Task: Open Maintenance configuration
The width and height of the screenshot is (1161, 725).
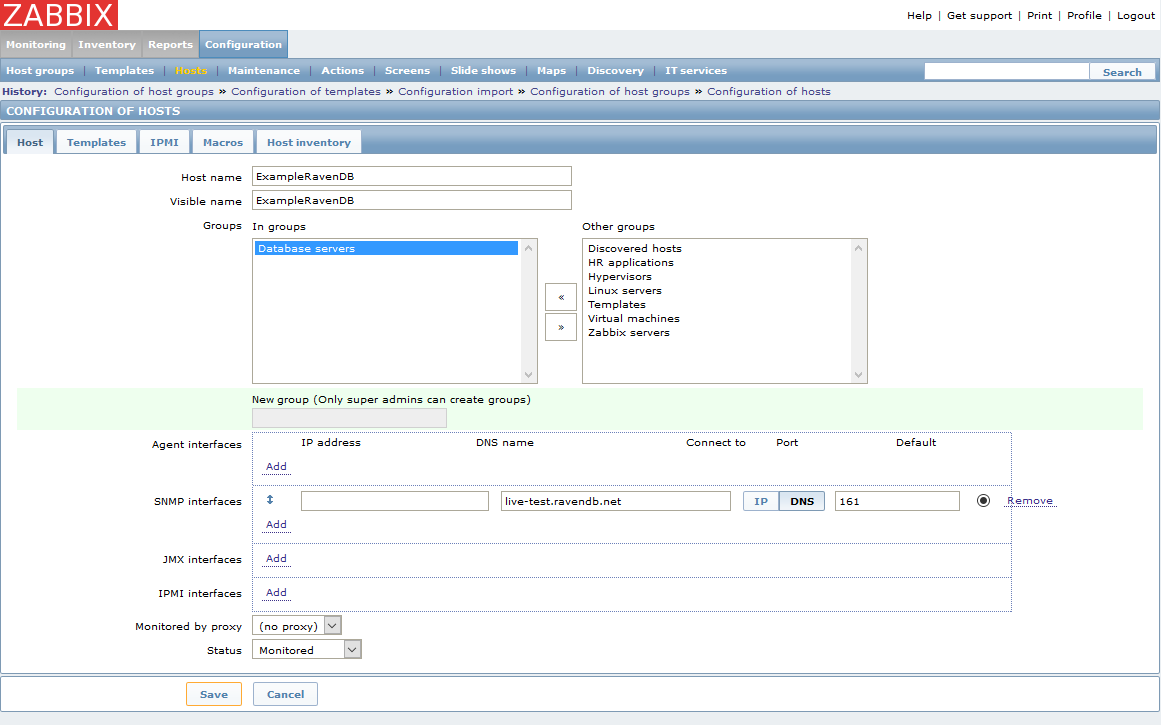Action: pyautogui.click(x=264, y=70)
